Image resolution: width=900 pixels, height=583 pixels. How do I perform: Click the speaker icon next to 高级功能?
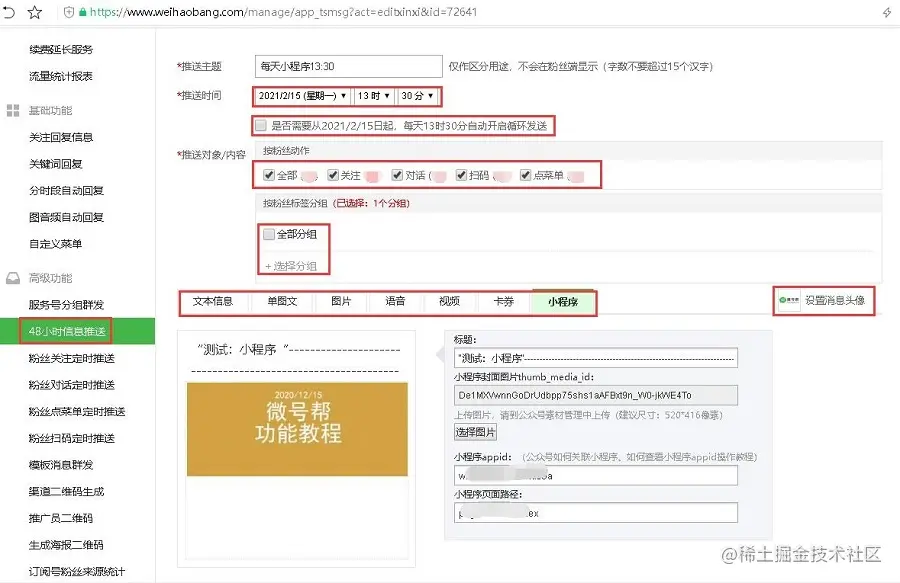click(13, 278)
